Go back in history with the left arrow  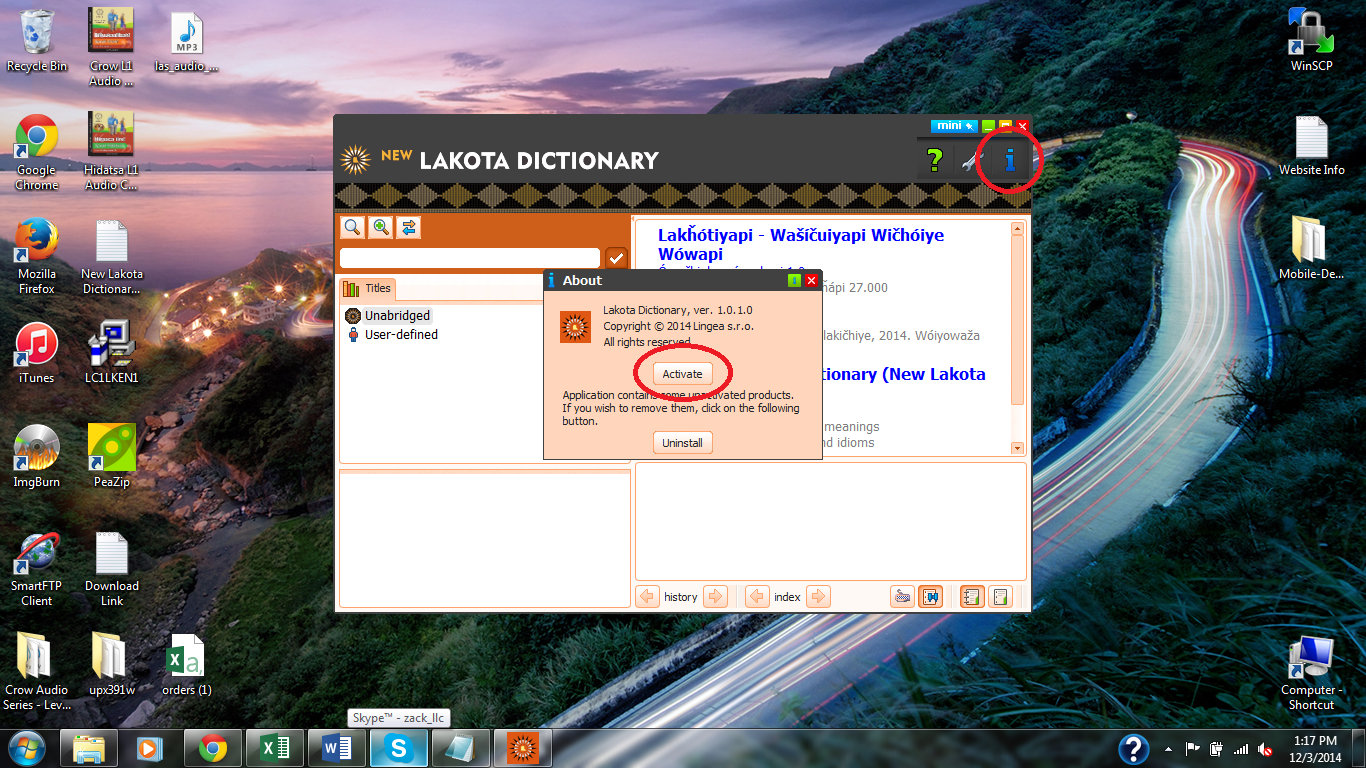pyautogui.click(x=648, y=597)
